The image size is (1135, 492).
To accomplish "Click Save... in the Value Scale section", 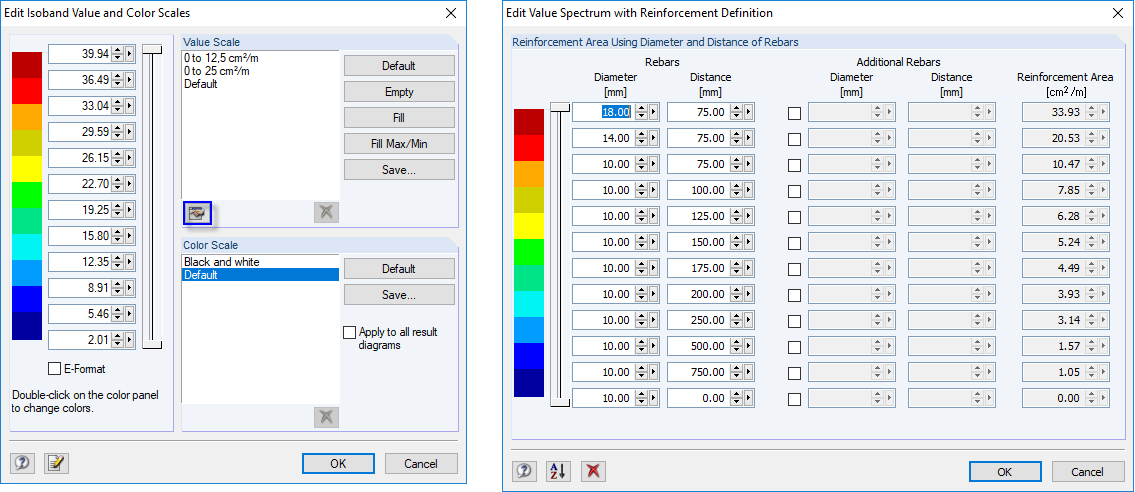I will click(399, 170).
